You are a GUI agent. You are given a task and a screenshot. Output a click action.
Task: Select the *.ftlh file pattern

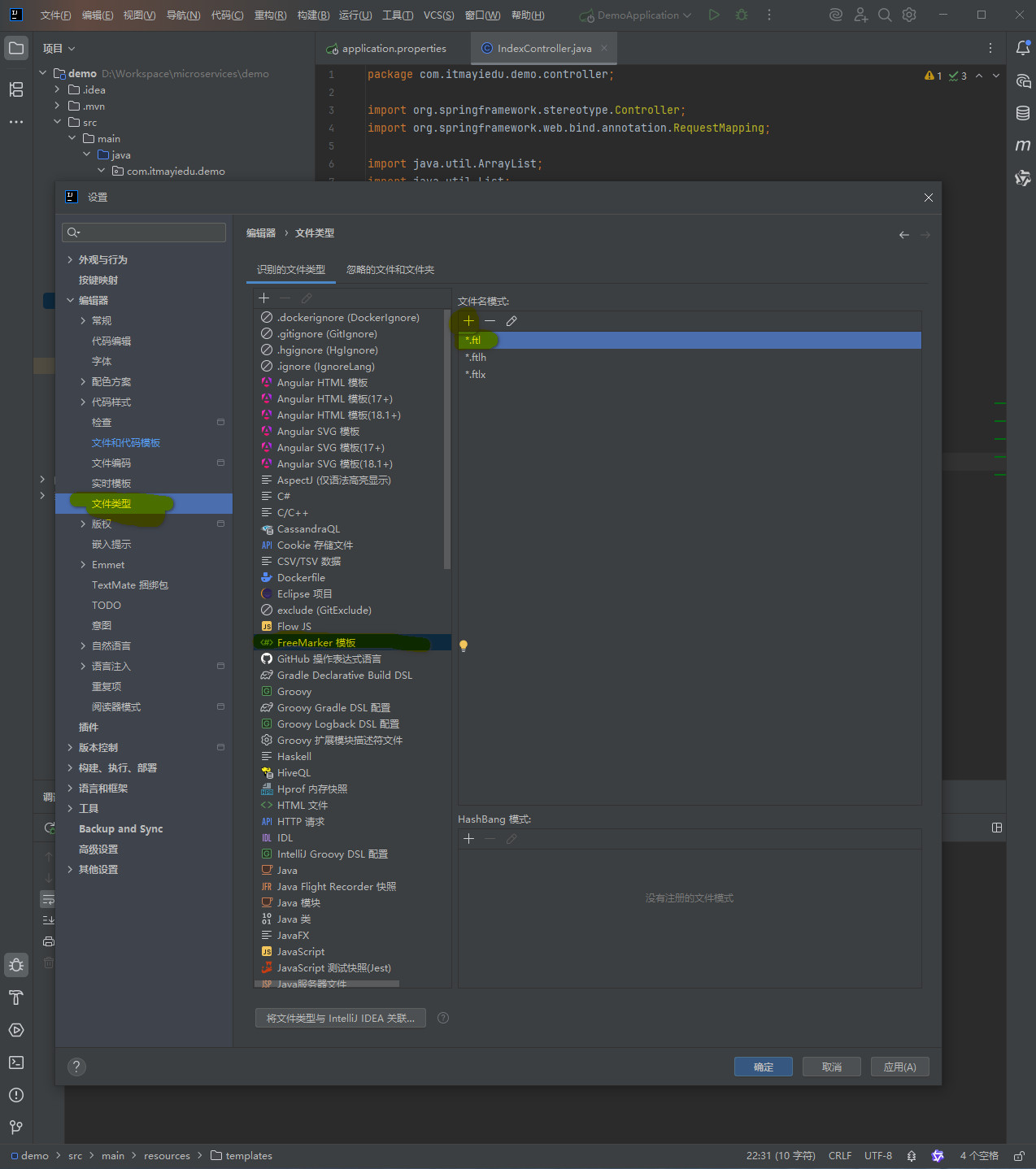pos(690,358)
